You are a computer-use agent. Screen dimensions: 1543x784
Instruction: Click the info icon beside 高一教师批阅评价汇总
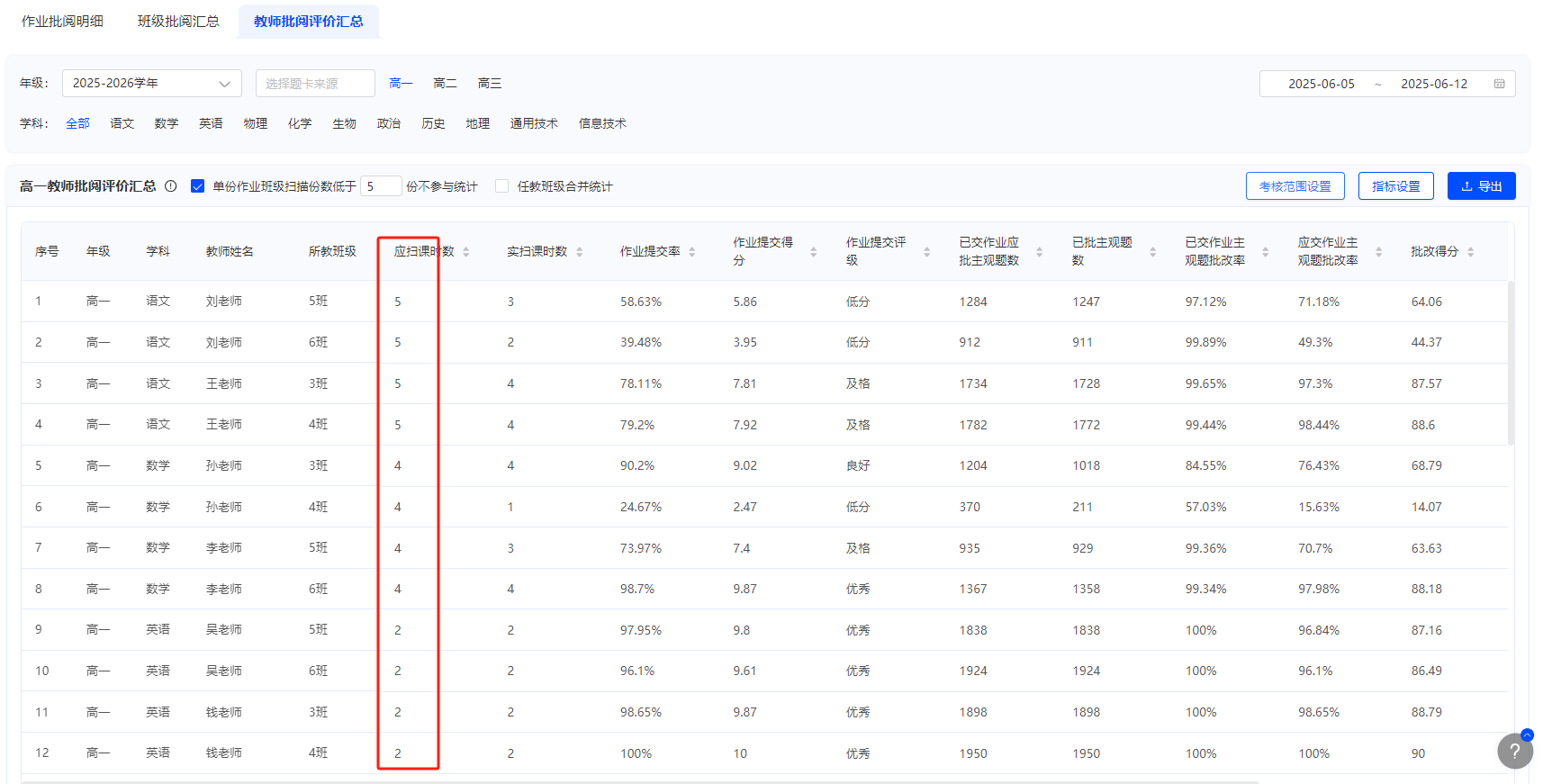click(171, 186)
